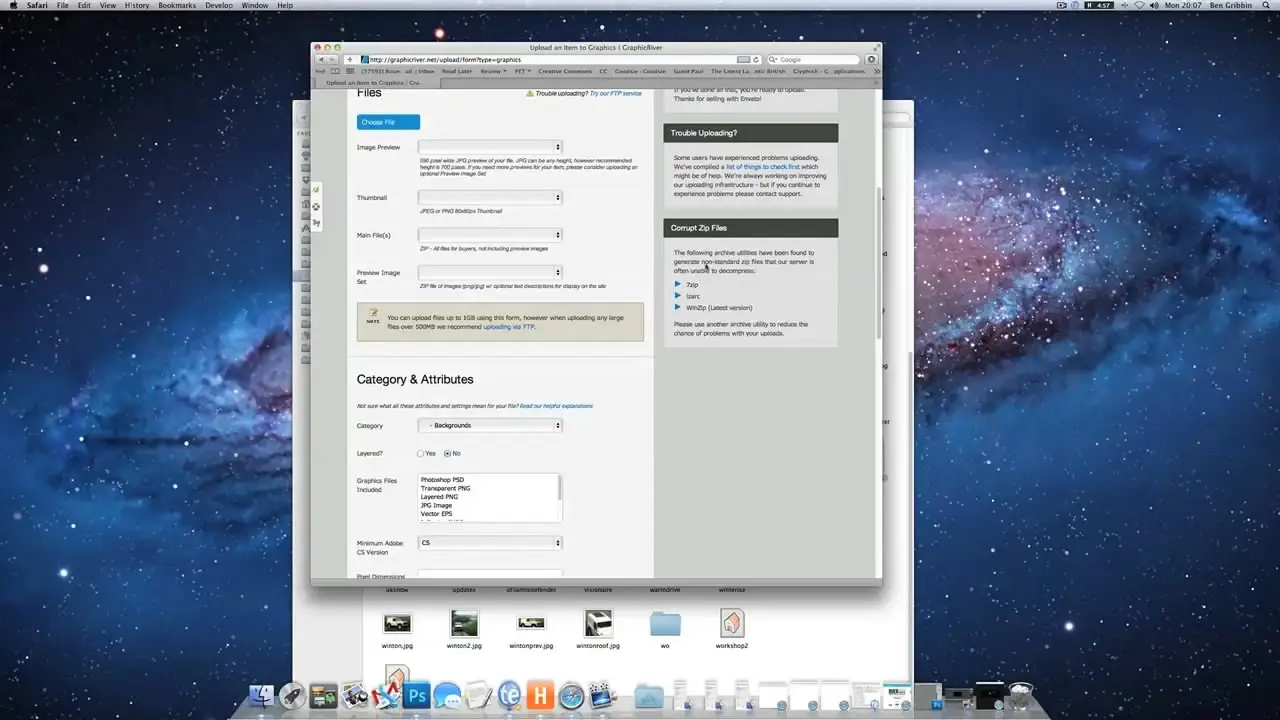Open the Review bookmarks folder dropdown
This screenshot has width=1280, height=720.
pyautogui.click(x=494, y=71)
